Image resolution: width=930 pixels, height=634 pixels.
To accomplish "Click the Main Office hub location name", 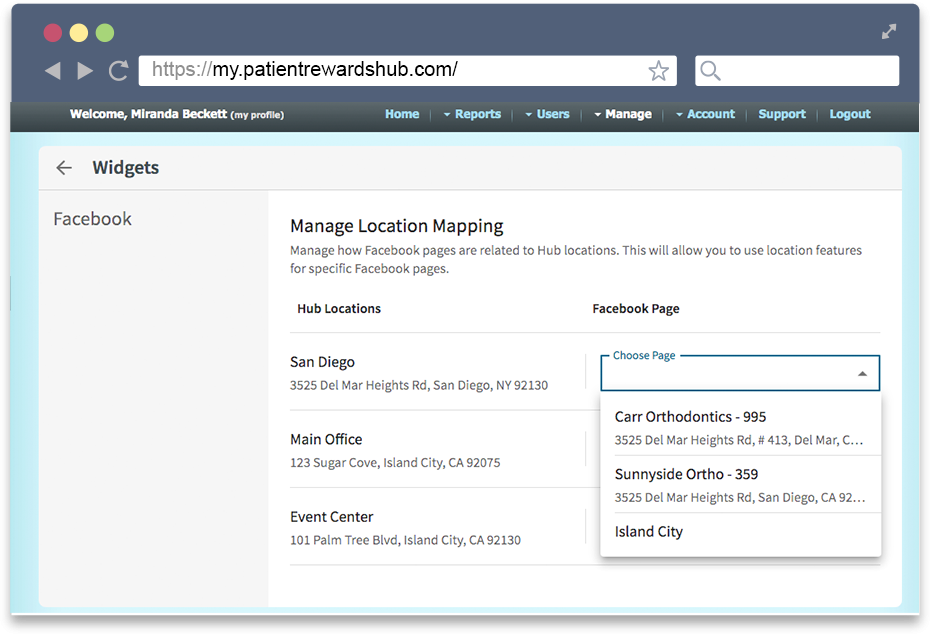I will [x=326, y=439].
